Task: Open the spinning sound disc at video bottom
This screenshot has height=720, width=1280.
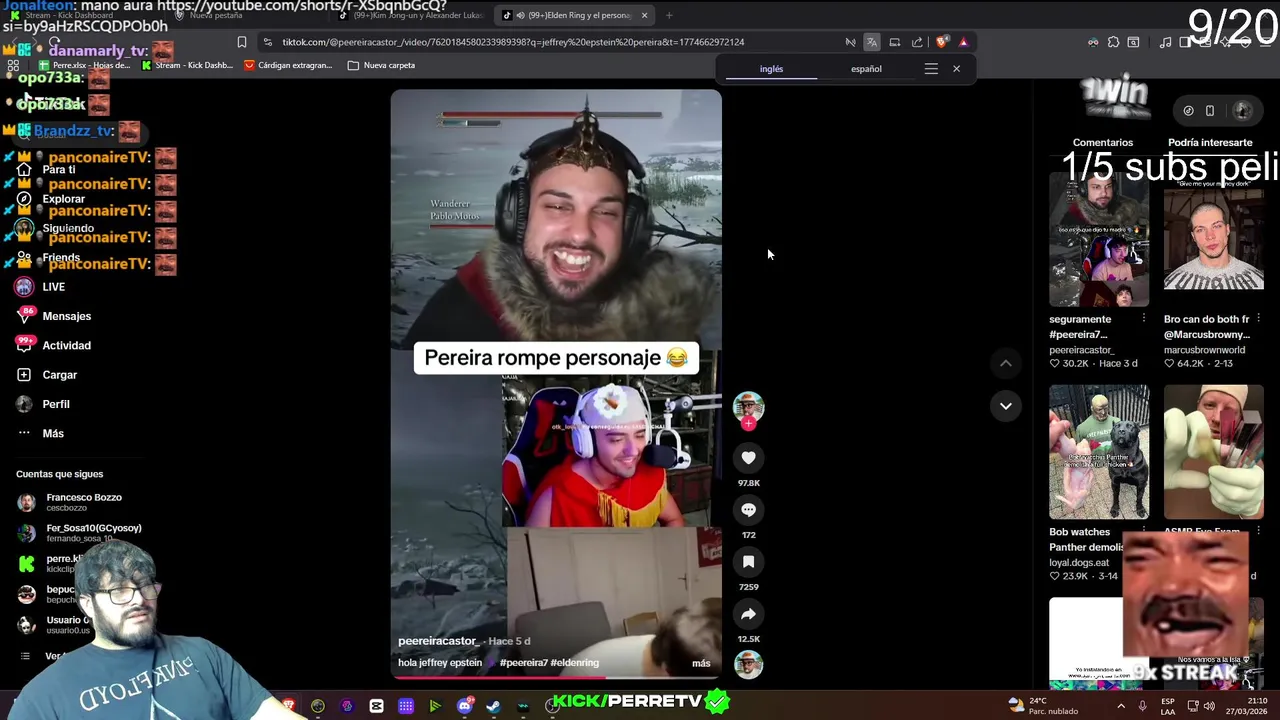Action: (748, 664)
